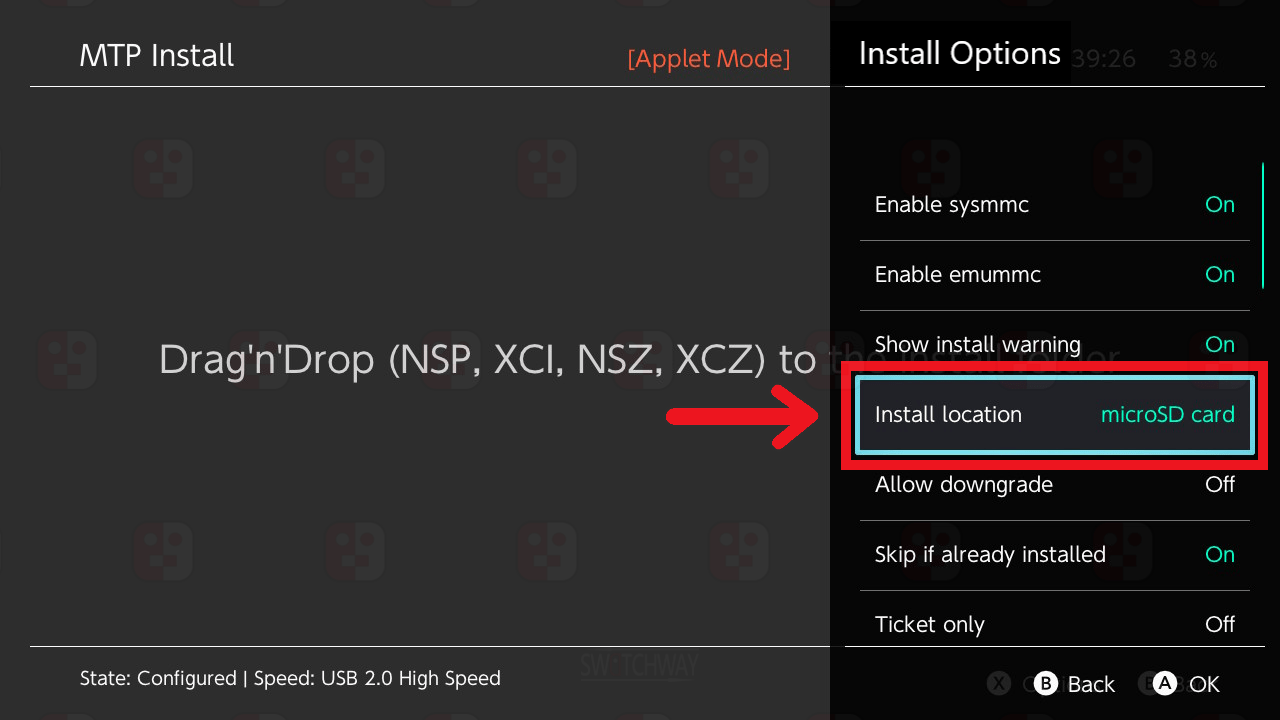Screen dimensions: 1280x720
Task: Click the Drag'n'Drop instruction message
Action: [490, 360]
